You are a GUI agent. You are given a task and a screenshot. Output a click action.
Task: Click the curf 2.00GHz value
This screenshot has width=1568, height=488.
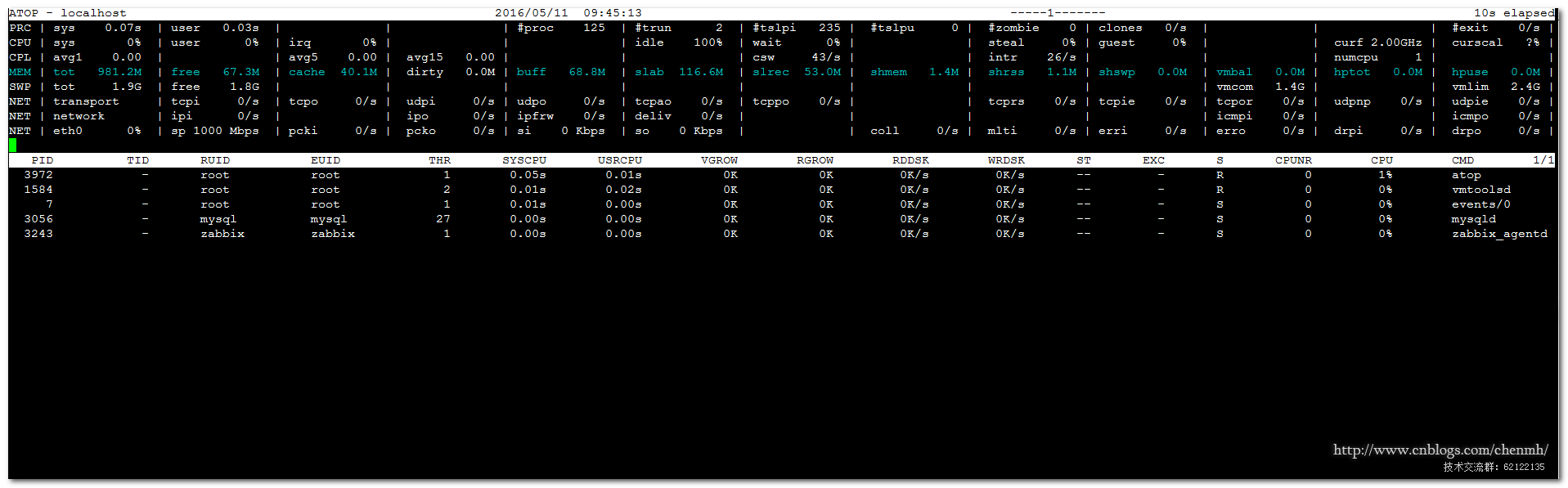tap(1396, 43)
